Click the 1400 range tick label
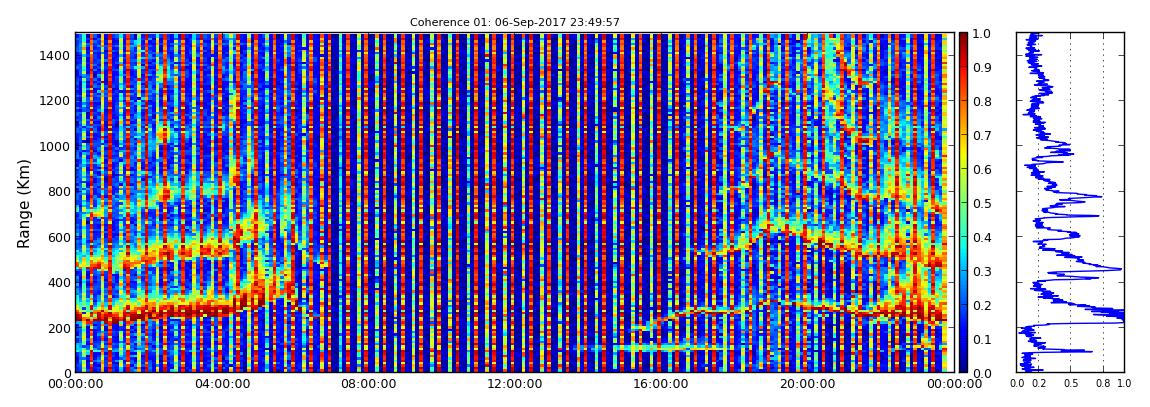The height and width of the screenshot is (407, 1150). pos(56,56)
